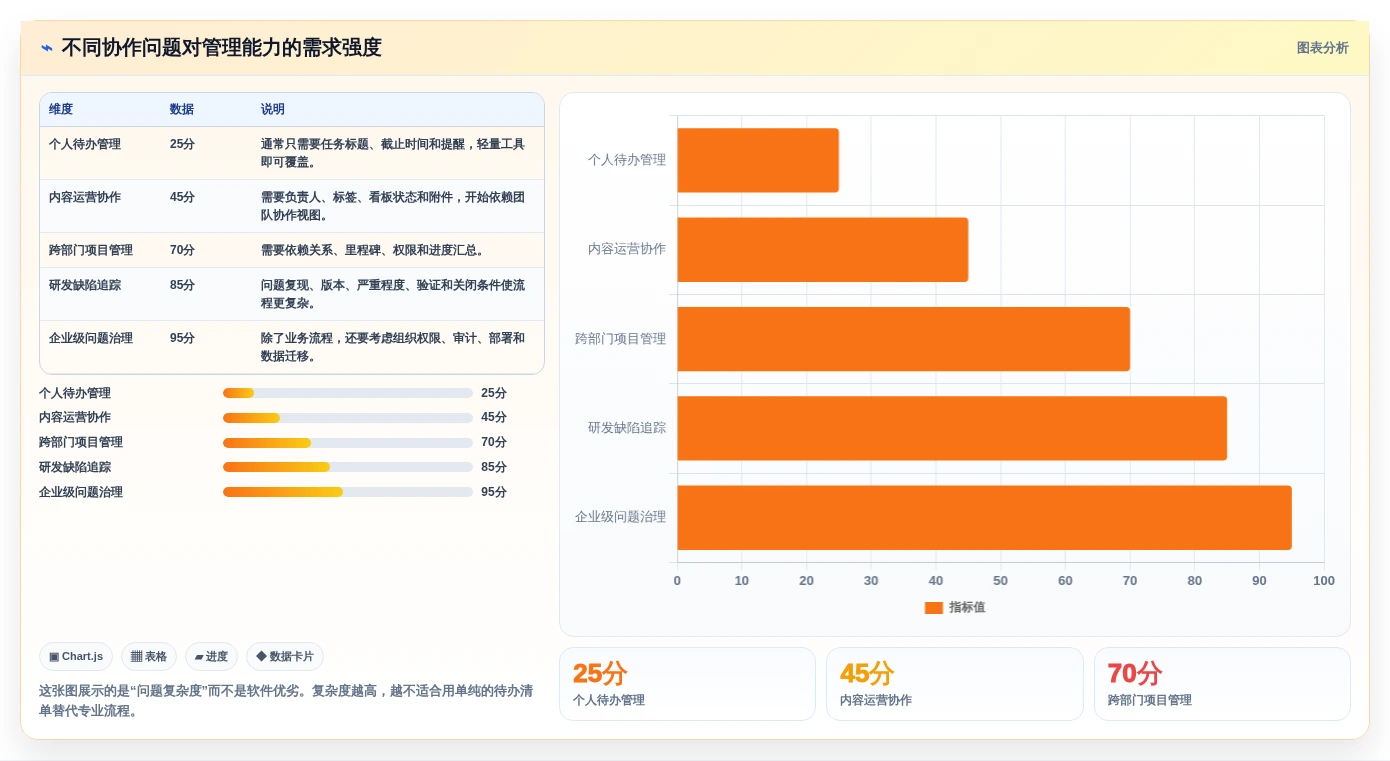Open the 45分 内容运营协作 data card
This screenshot has width=1390, height=761.
tap(955, 684)
